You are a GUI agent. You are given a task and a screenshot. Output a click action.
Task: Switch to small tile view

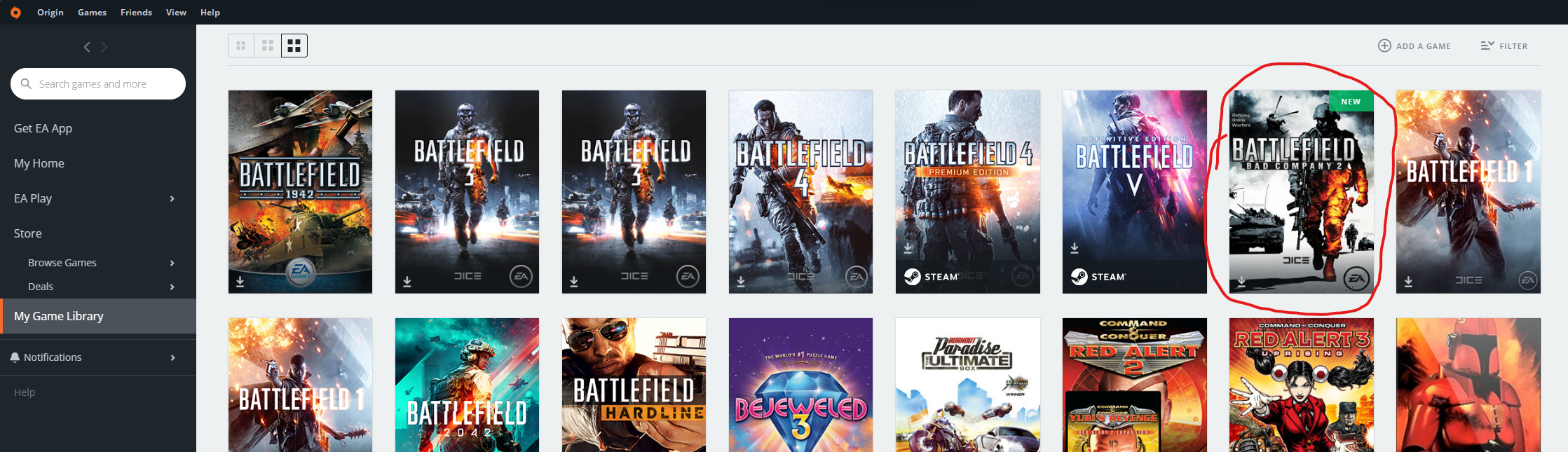coord(241,46)
